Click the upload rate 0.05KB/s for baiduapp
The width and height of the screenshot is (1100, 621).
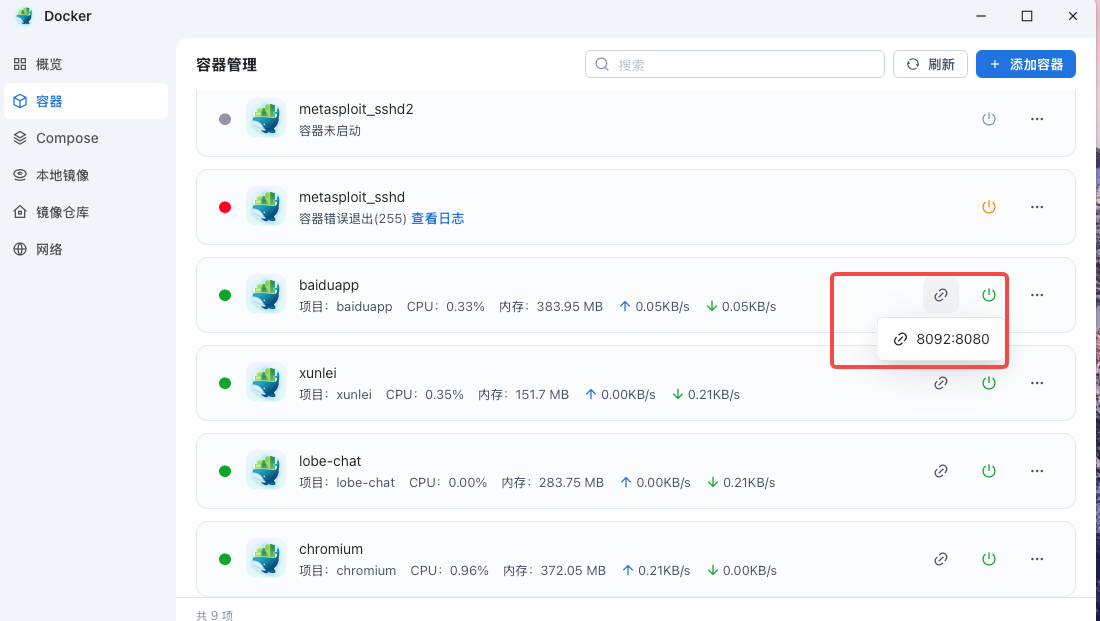pos(655,307)
